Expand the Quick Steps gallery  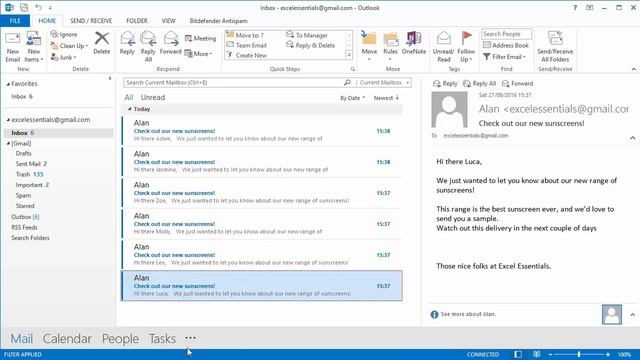[349, 55]
